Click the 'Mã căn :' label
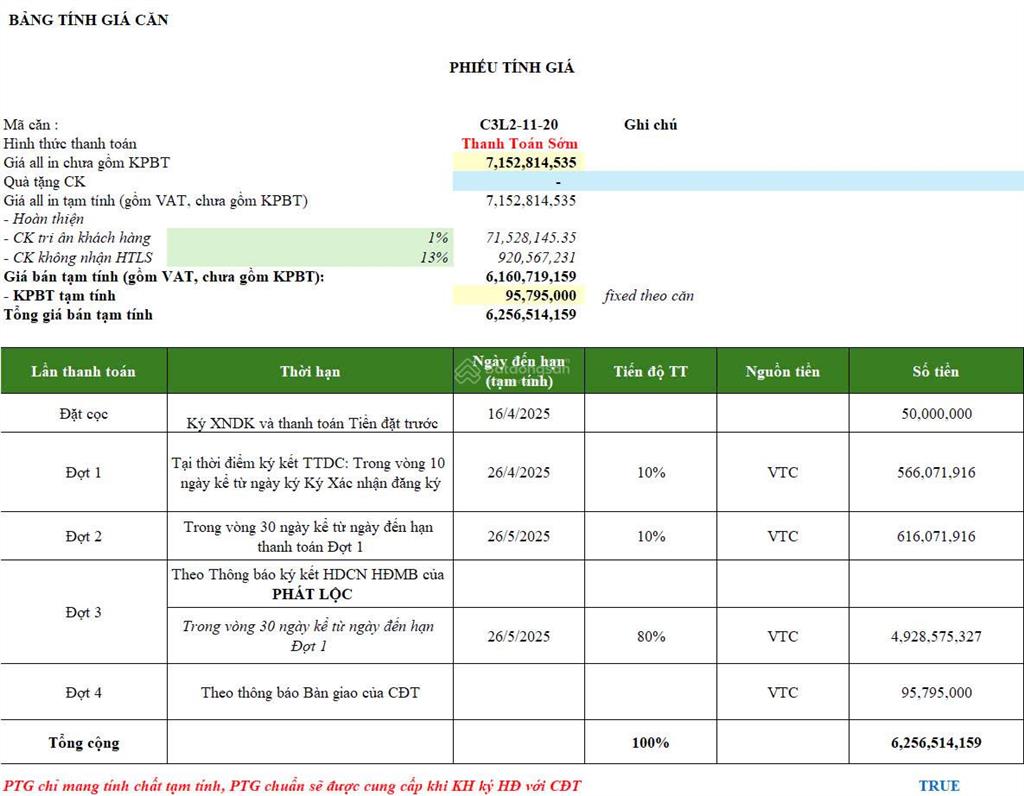Viewport: 1024px width, 796px height. (31, 125)
